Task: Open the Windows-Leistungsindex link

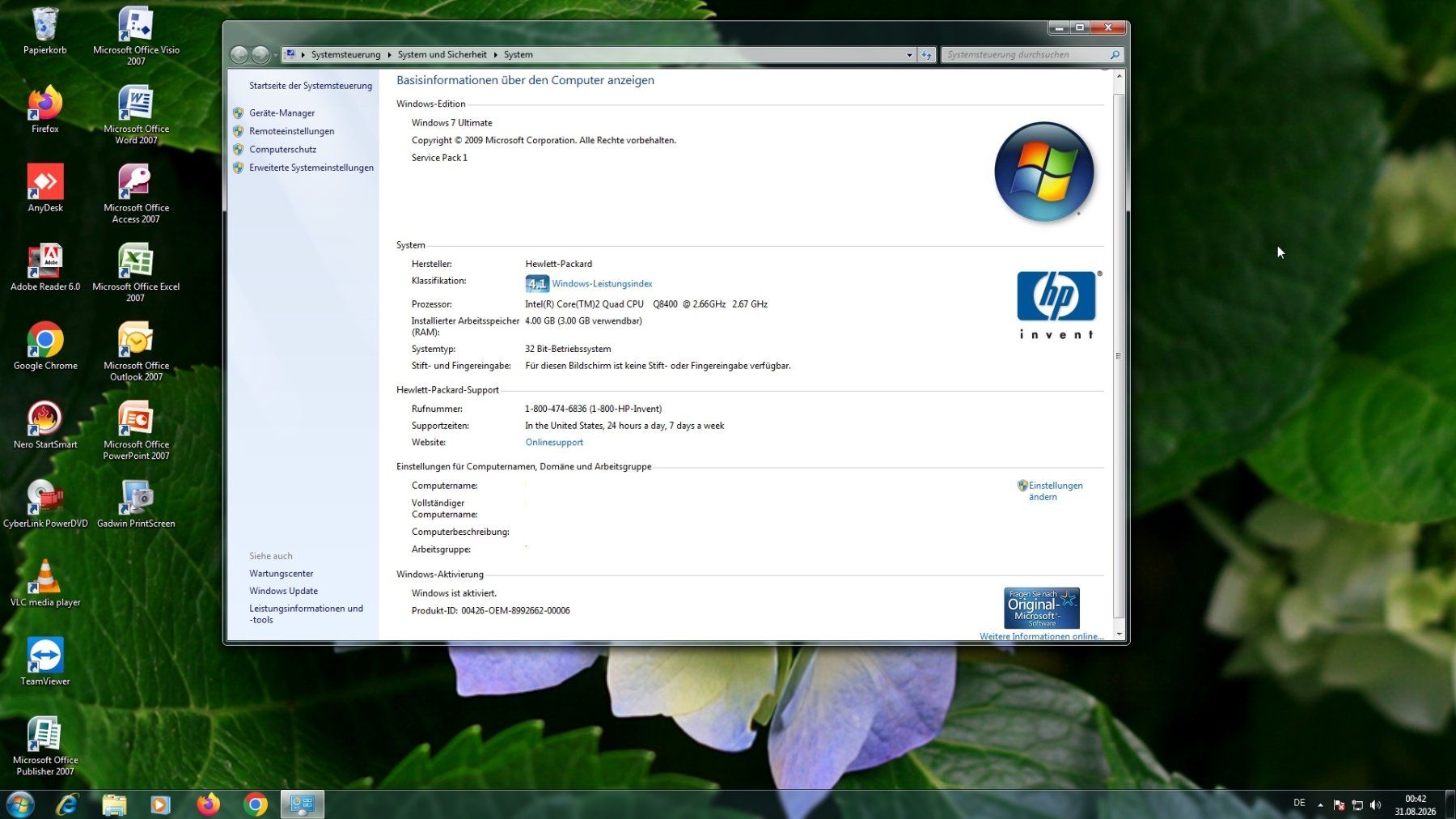Action: coord(602,283)
